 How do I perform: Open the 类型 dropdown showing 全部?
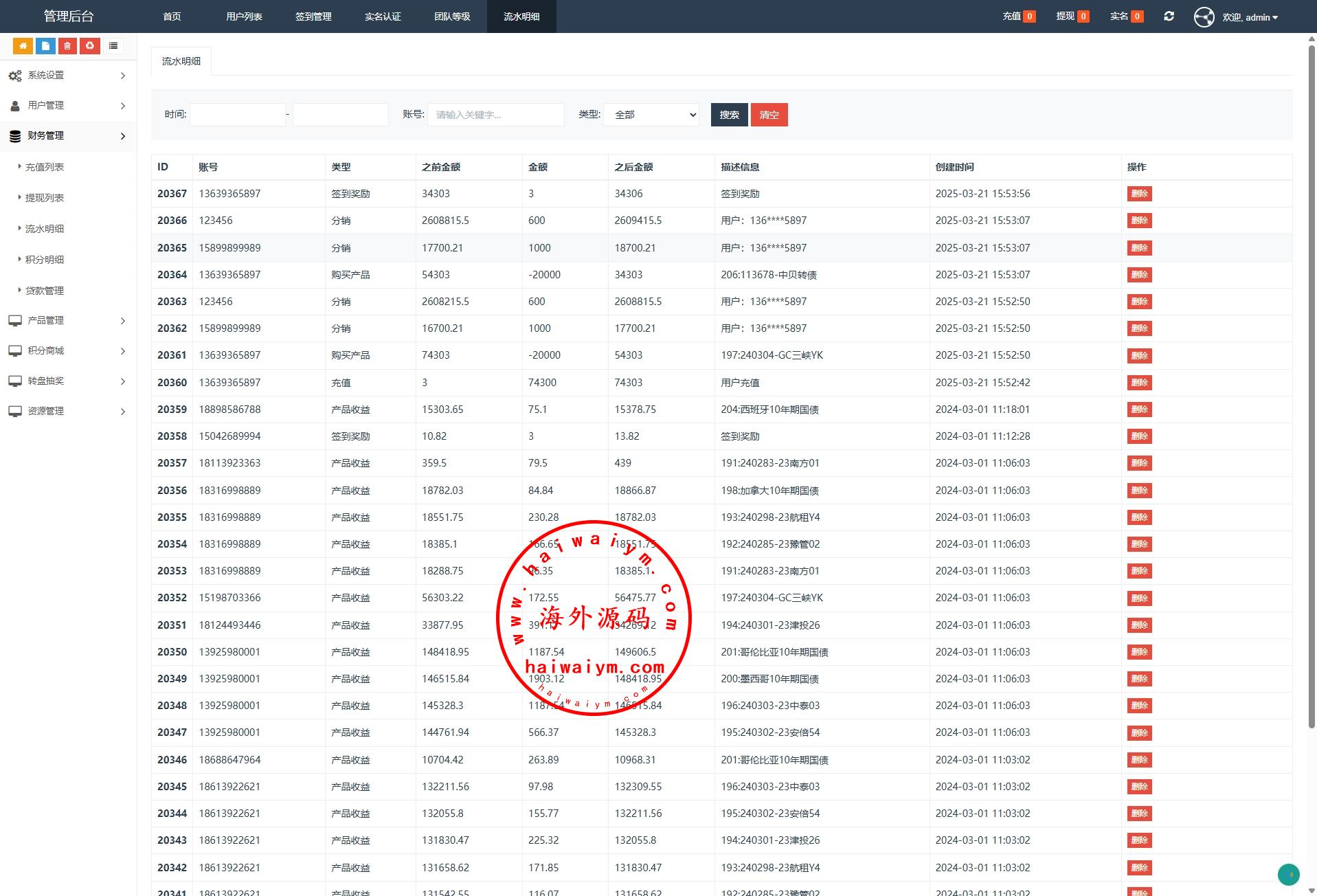click(x=651, y=115)
